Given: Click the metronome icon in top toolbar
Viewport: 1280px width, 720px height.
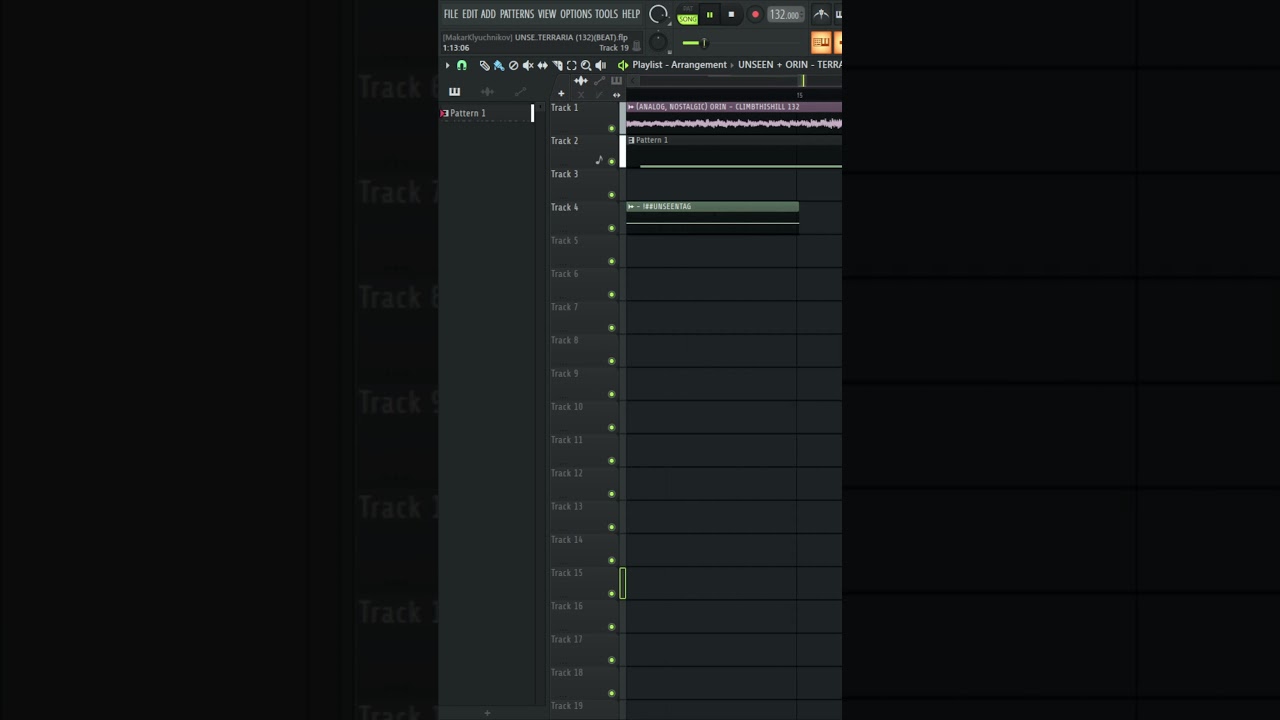Looking at the screenshot, I should pos(821,14).
